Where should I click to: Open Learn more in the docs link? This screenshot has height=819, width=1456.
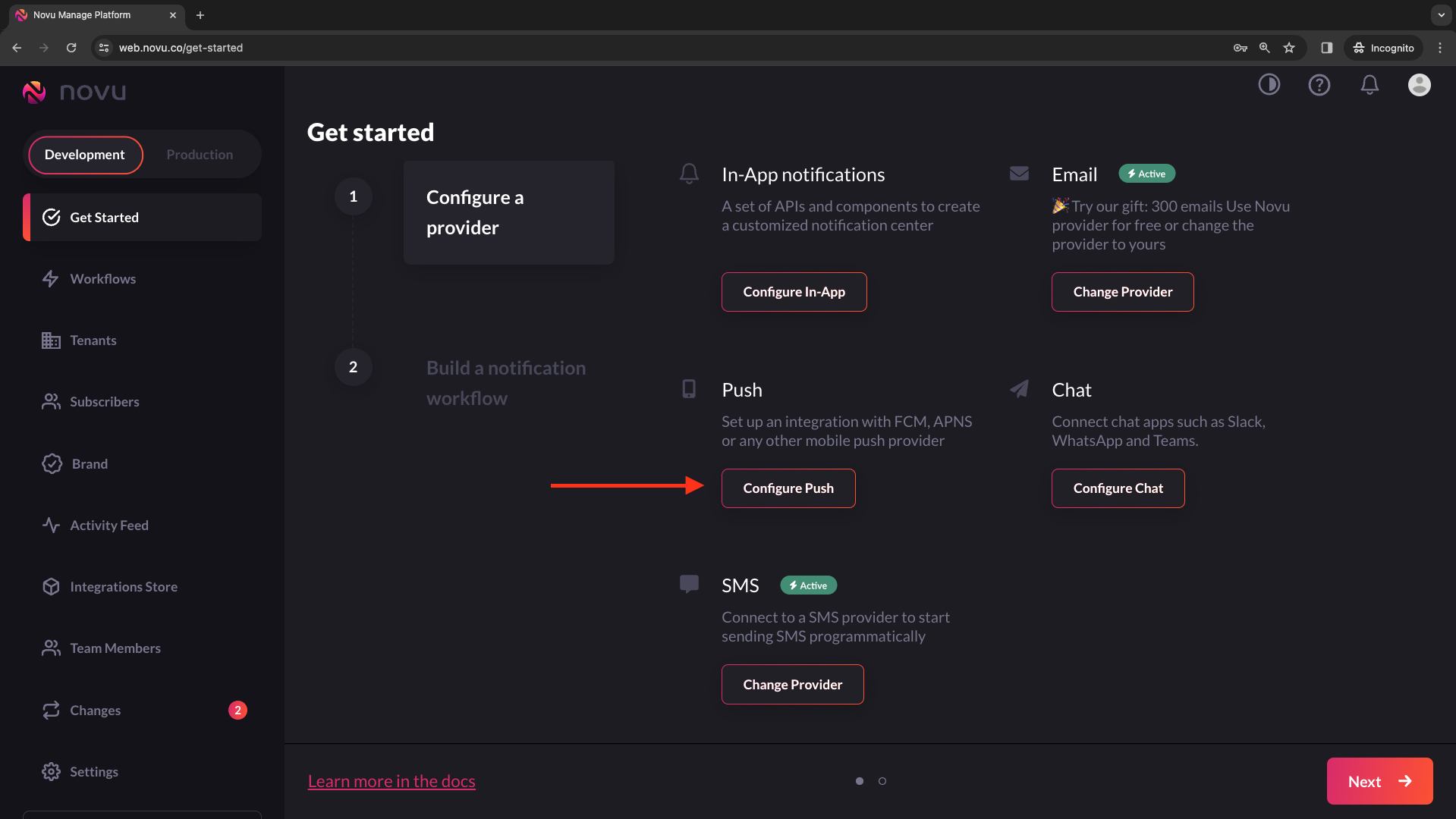[x=392, y=781]
